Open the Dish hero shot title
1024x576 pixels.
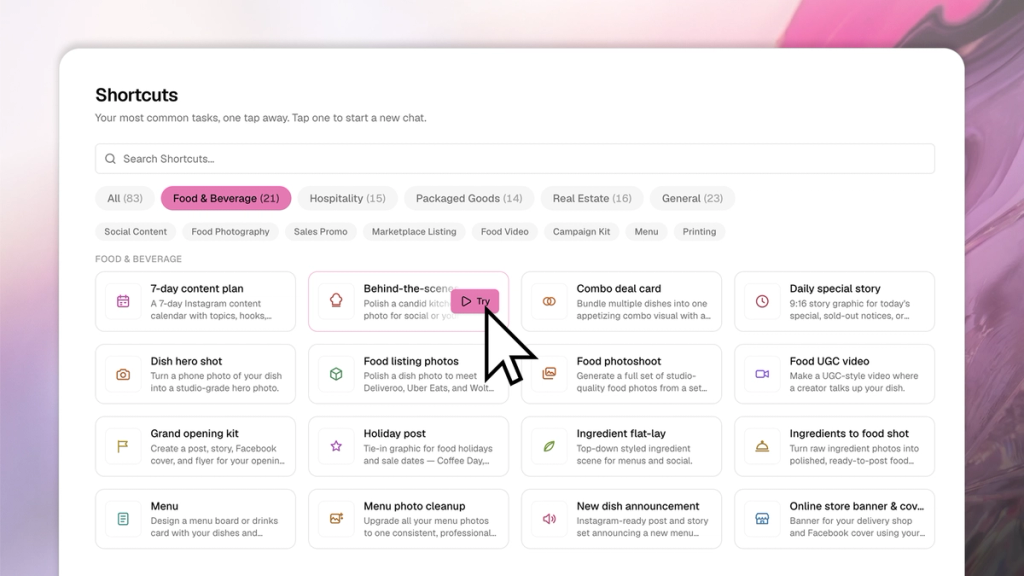(186, 361)
